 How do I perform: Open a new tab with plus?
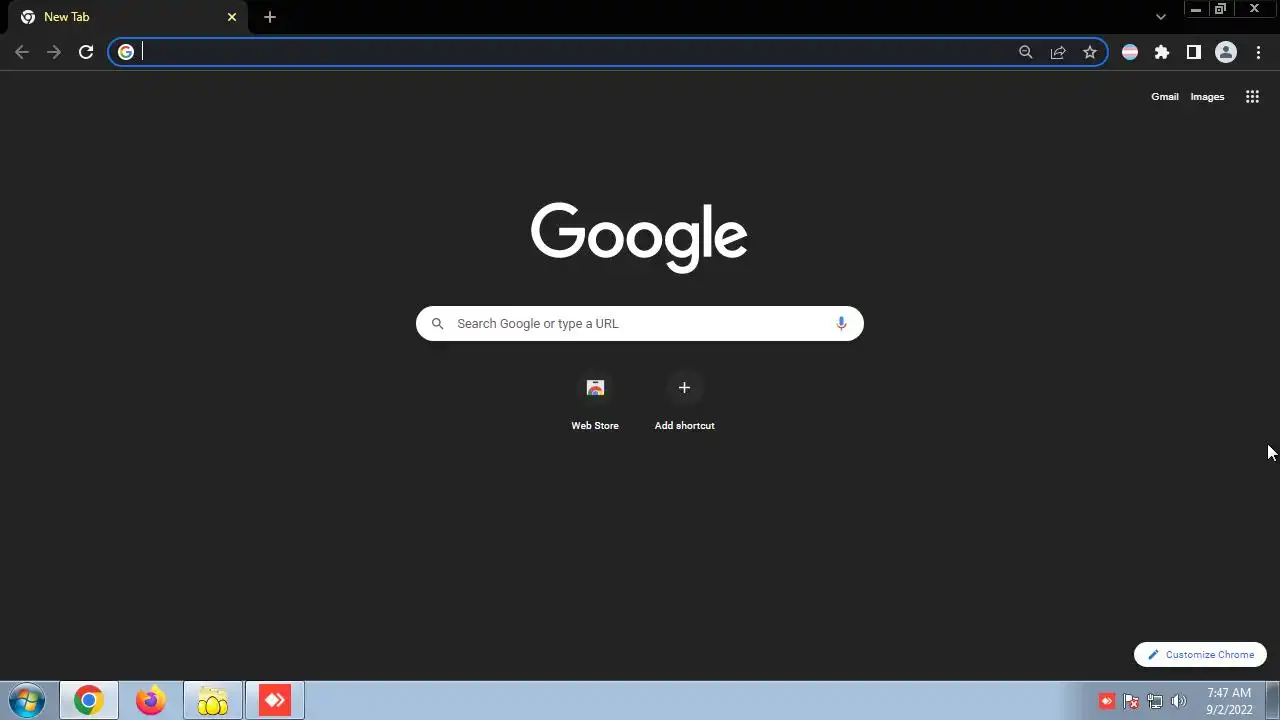[270, 17]
